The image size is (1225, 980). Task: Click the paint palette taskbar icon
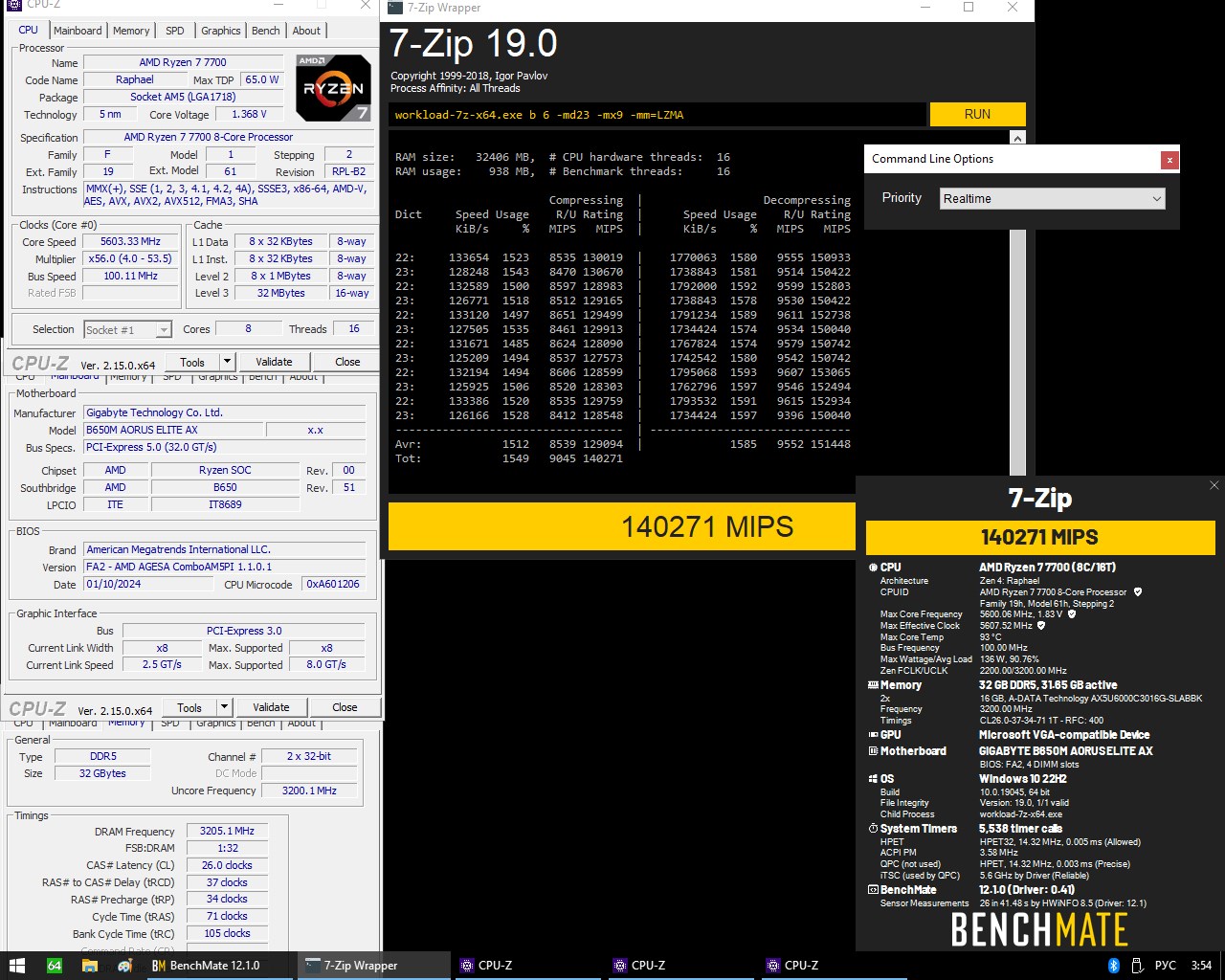click(x=124, y=965)
